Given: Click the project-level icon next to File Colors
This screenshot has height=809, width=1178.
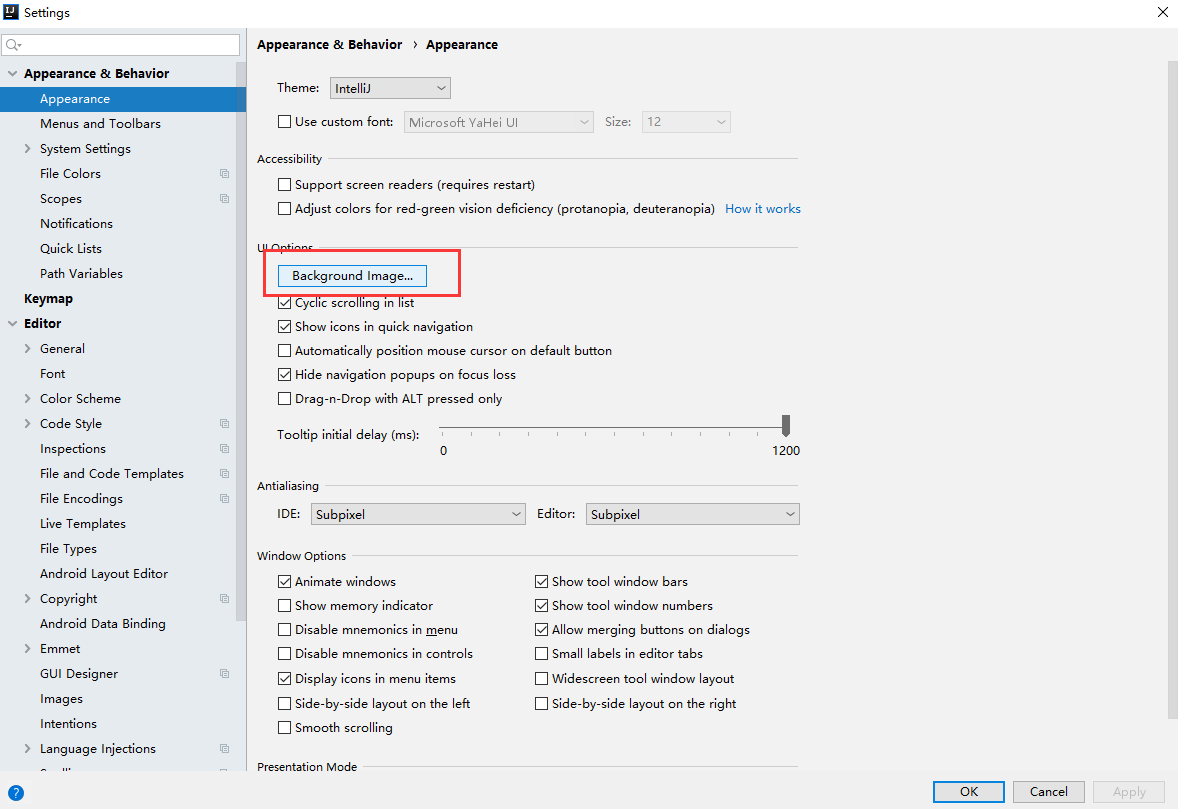Looking at the screenshot, I should point(224,174).
